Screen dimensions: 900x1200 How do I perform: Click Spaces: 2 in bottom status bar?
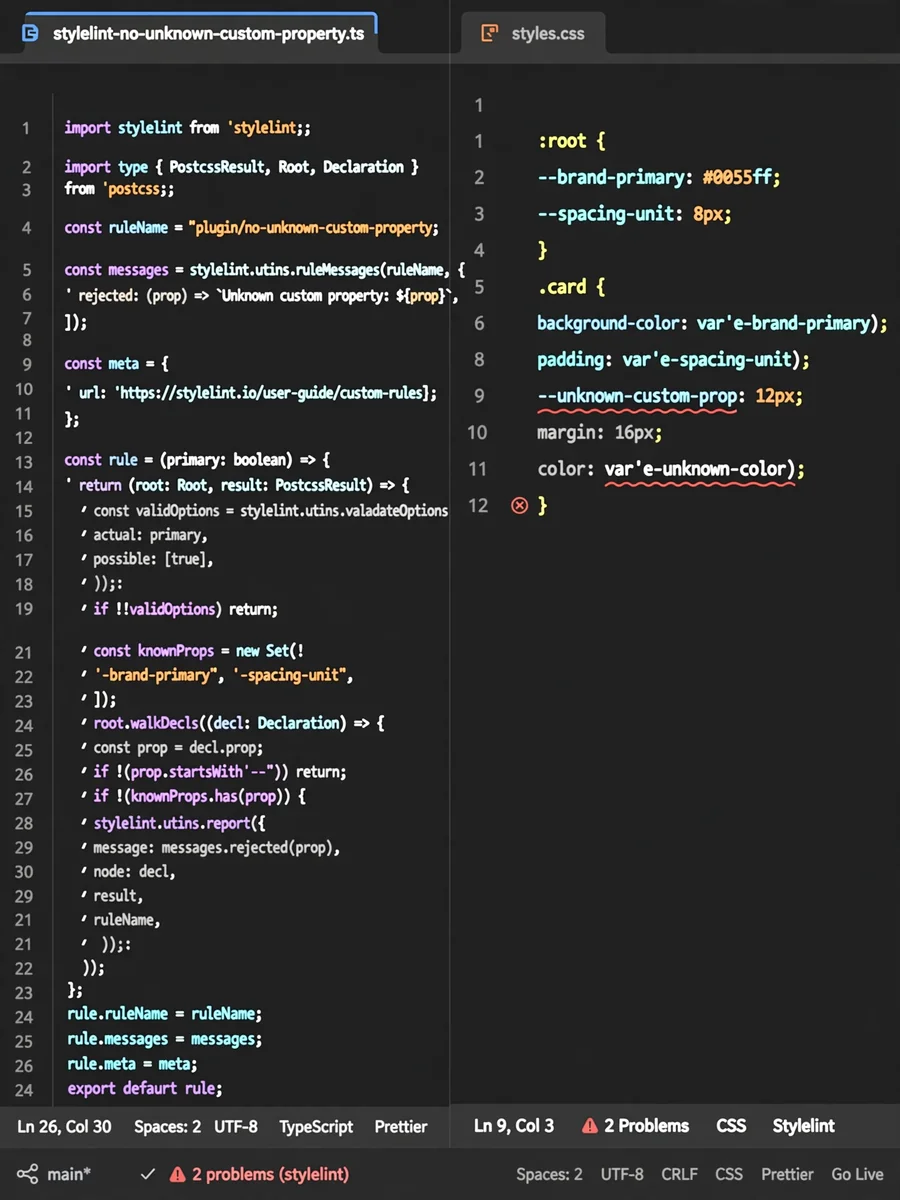tap(549, 1174)
